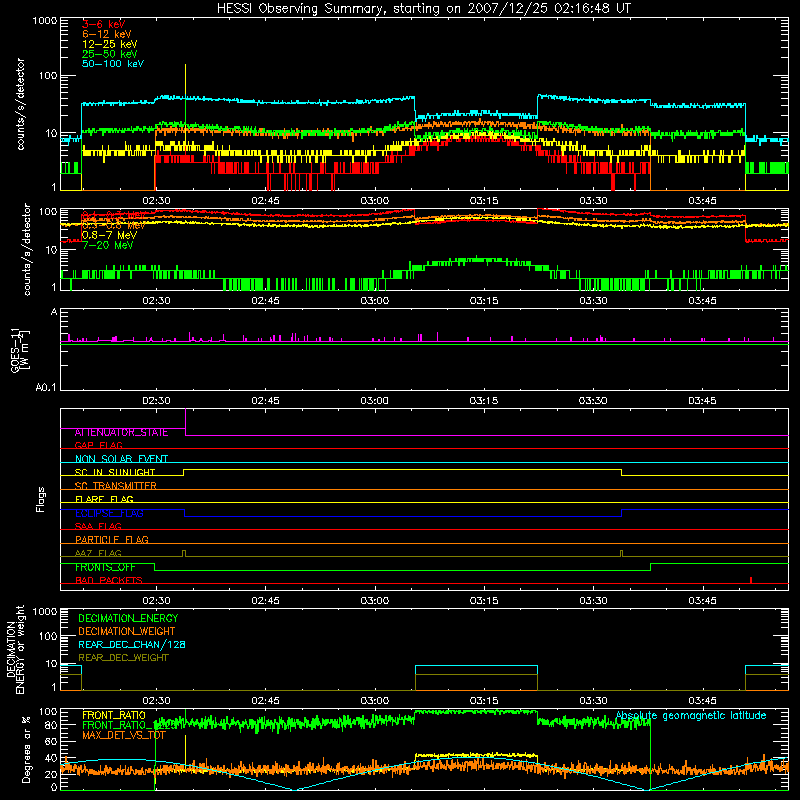Click the yellow 'FRONT_RATIO' legend label

tap(114, 715)
